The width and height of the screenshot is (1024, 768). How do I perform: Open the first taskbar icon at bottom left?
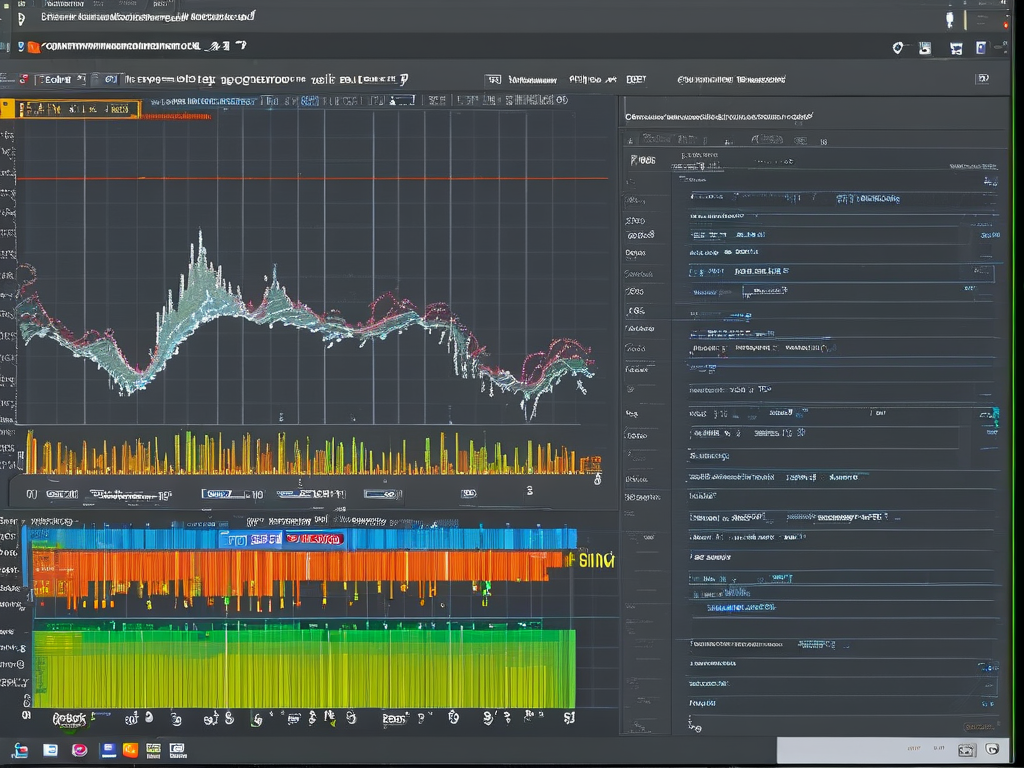click(x=20, y=750)
